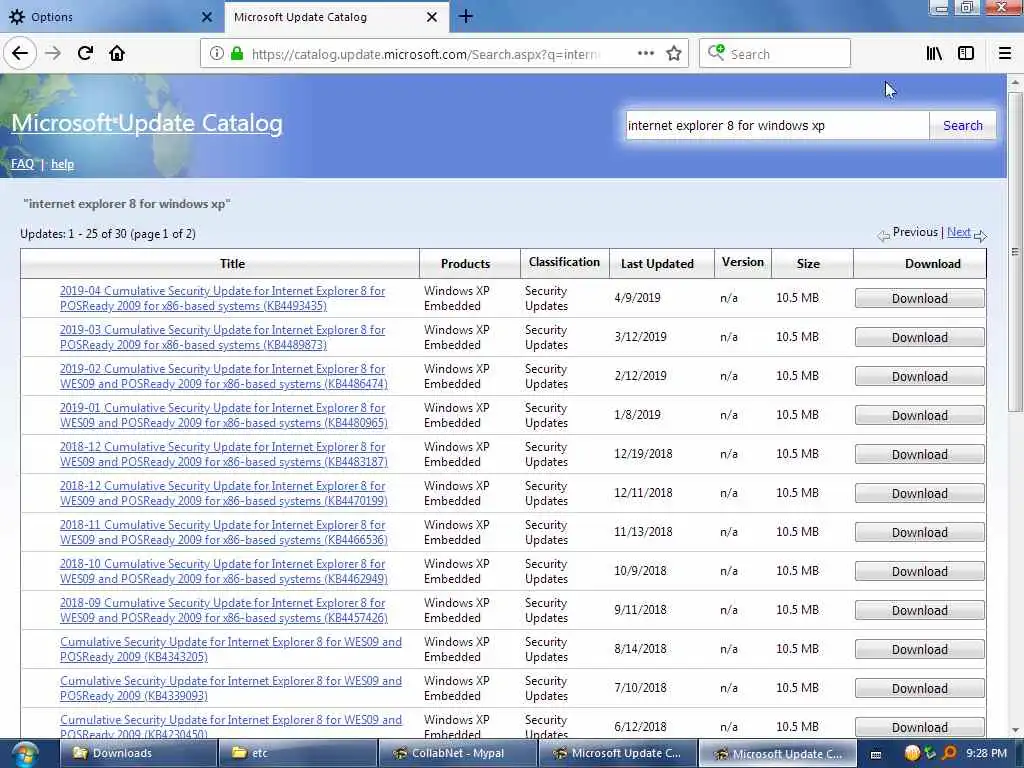Open update KB4466536 link
Image resolution: width=1024 pixels, height=768 pixels.
pos(223,532)
